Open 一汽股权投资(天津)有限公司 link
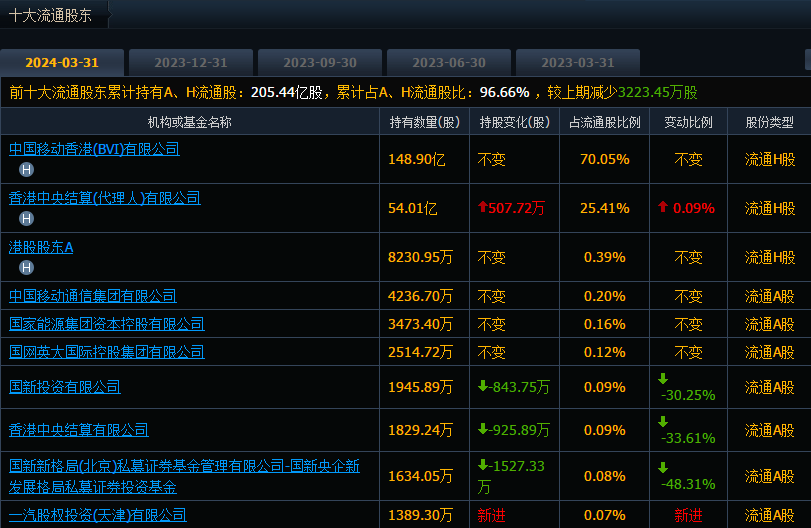Image resolution: width=811 pixels, height=528 pixels. click(98, 515)
